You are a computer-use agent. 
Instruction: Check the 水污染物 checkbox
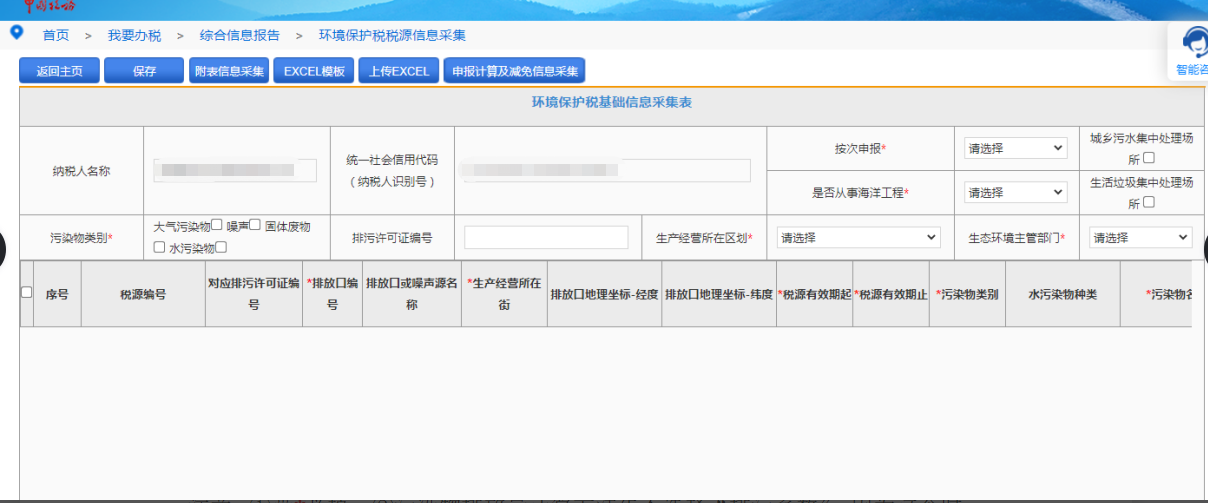tap(222, 247)
